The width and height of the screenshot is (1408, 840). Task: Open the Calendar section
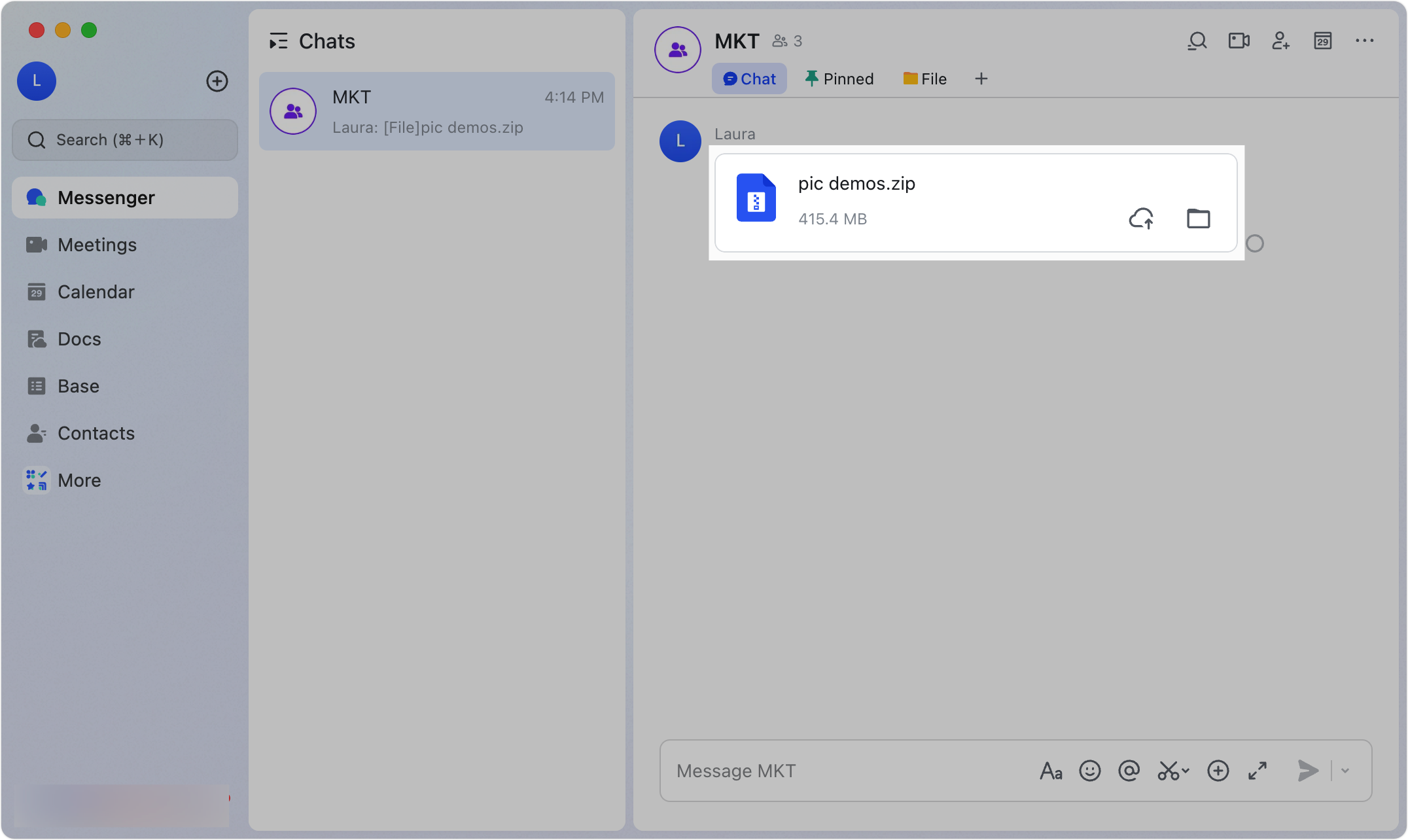click(96, 291)
